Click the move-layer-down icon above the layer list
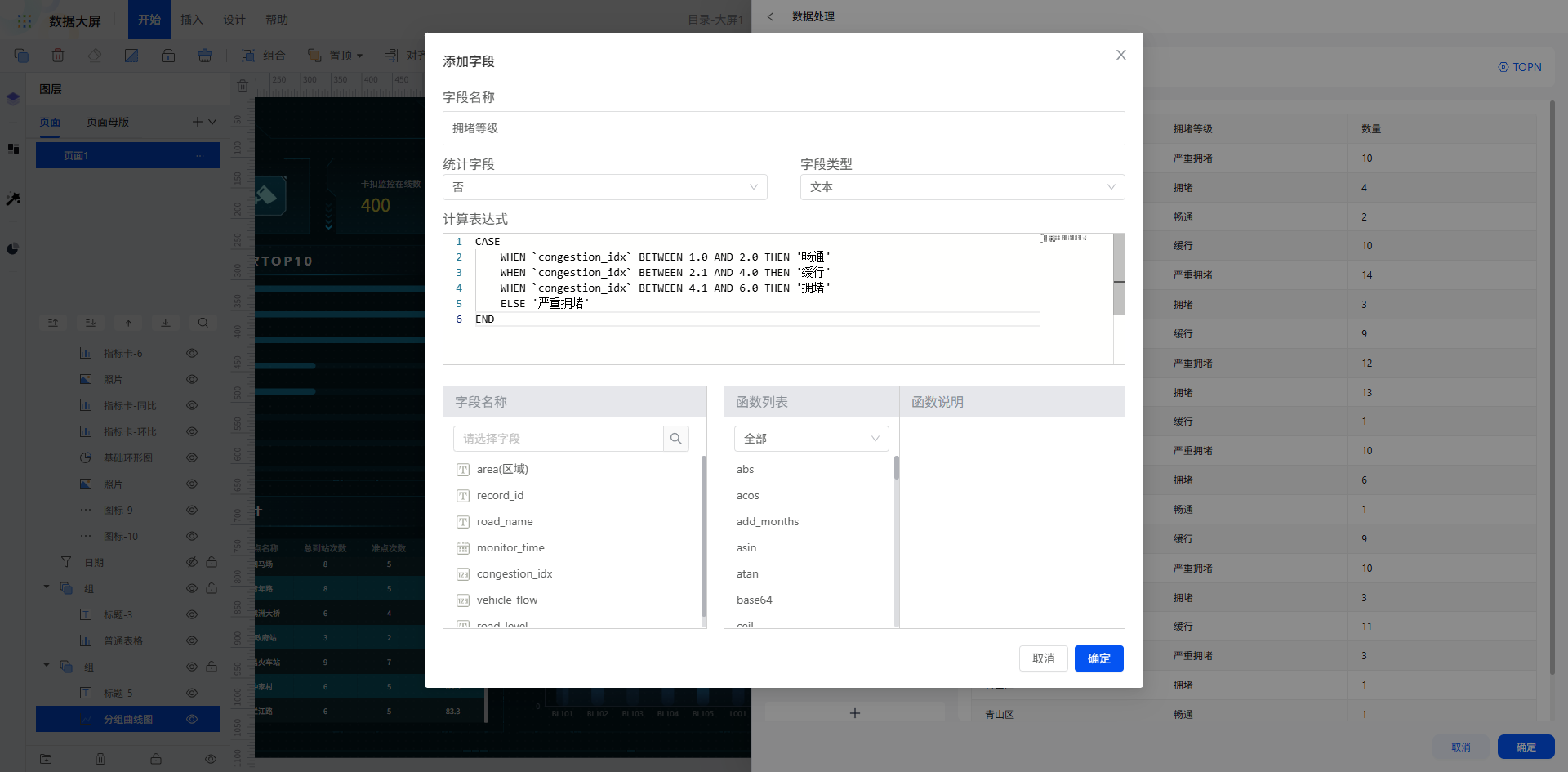This screenshot has width=1568, height=772. pos(91,323)
